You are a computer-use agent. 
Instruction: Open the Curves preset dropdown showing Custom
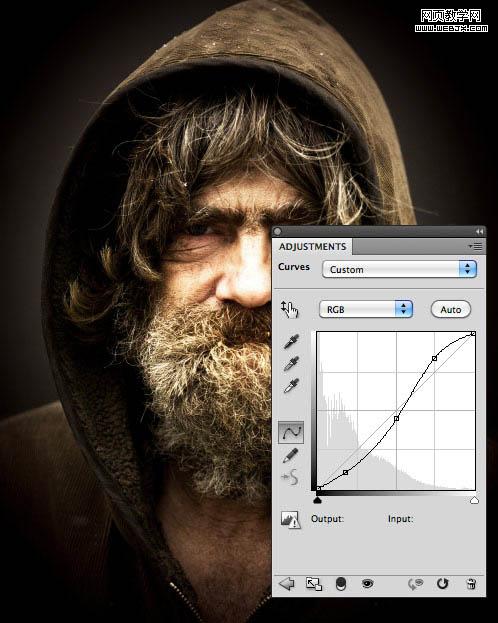[x=399, y=269]
